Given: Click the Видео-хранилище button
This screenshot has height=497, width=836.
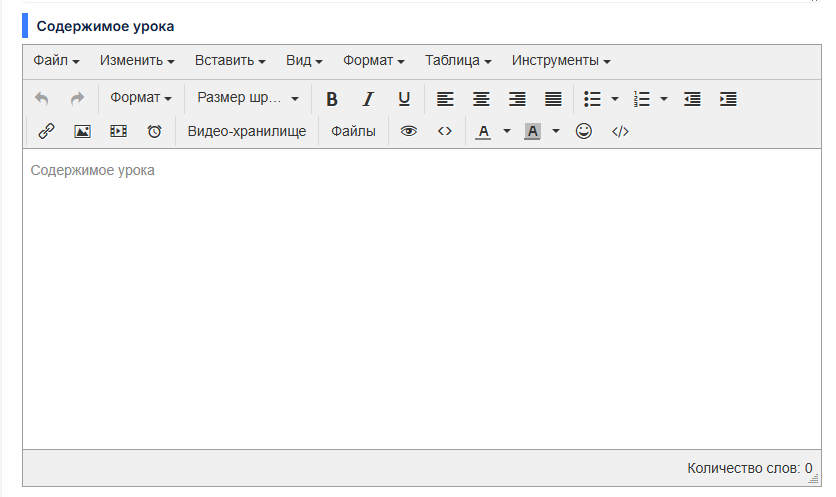Looking at the screenshot, I should click(x=247, y=131).
